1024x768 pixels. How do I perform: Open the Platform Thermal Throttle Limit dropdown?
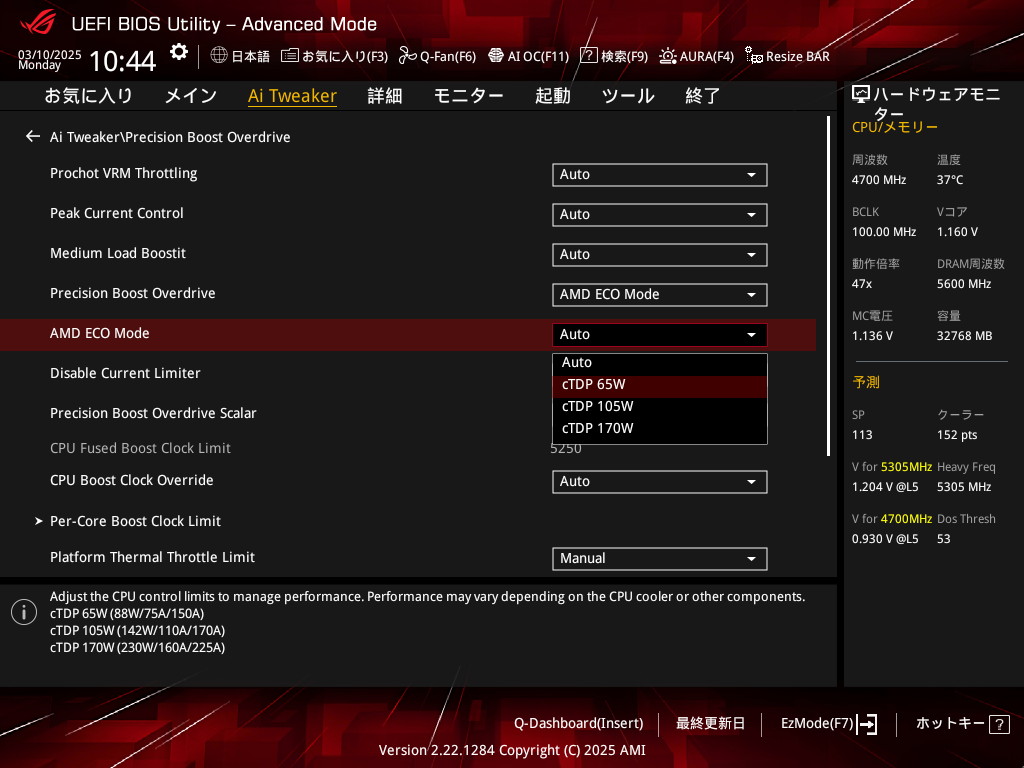[659, 558]
